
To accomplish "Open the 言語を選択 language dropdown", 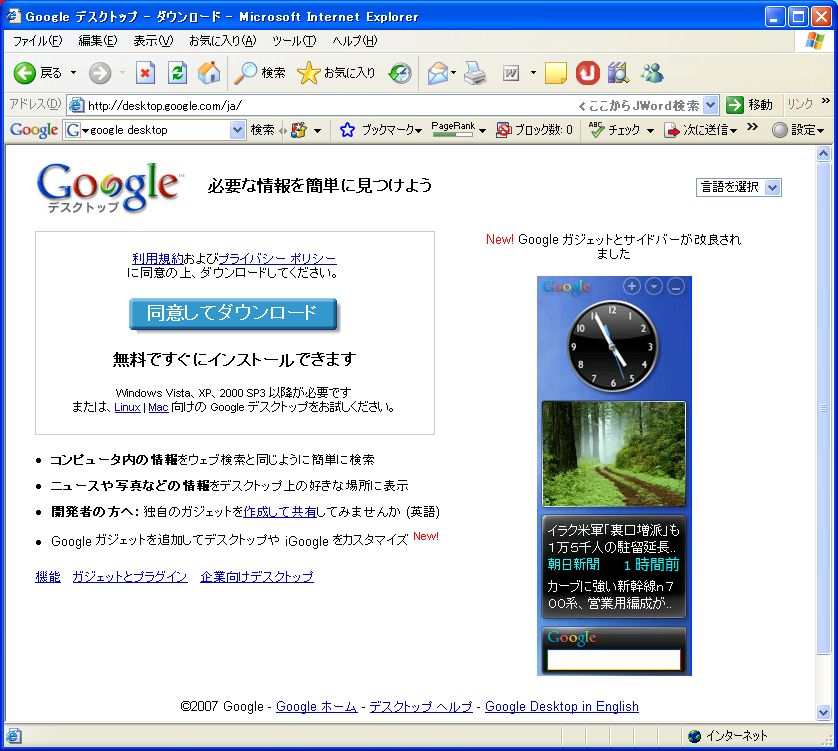I will 738,187.
